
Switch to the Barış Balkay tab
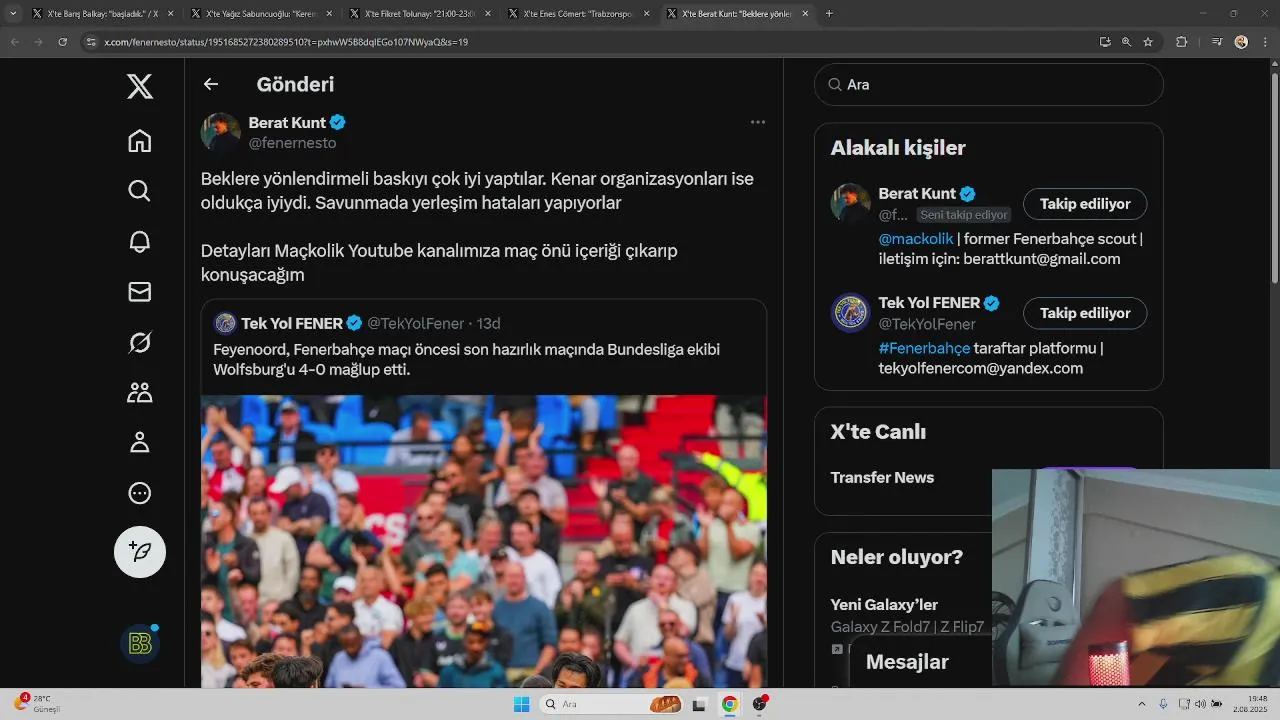(103, 14)
